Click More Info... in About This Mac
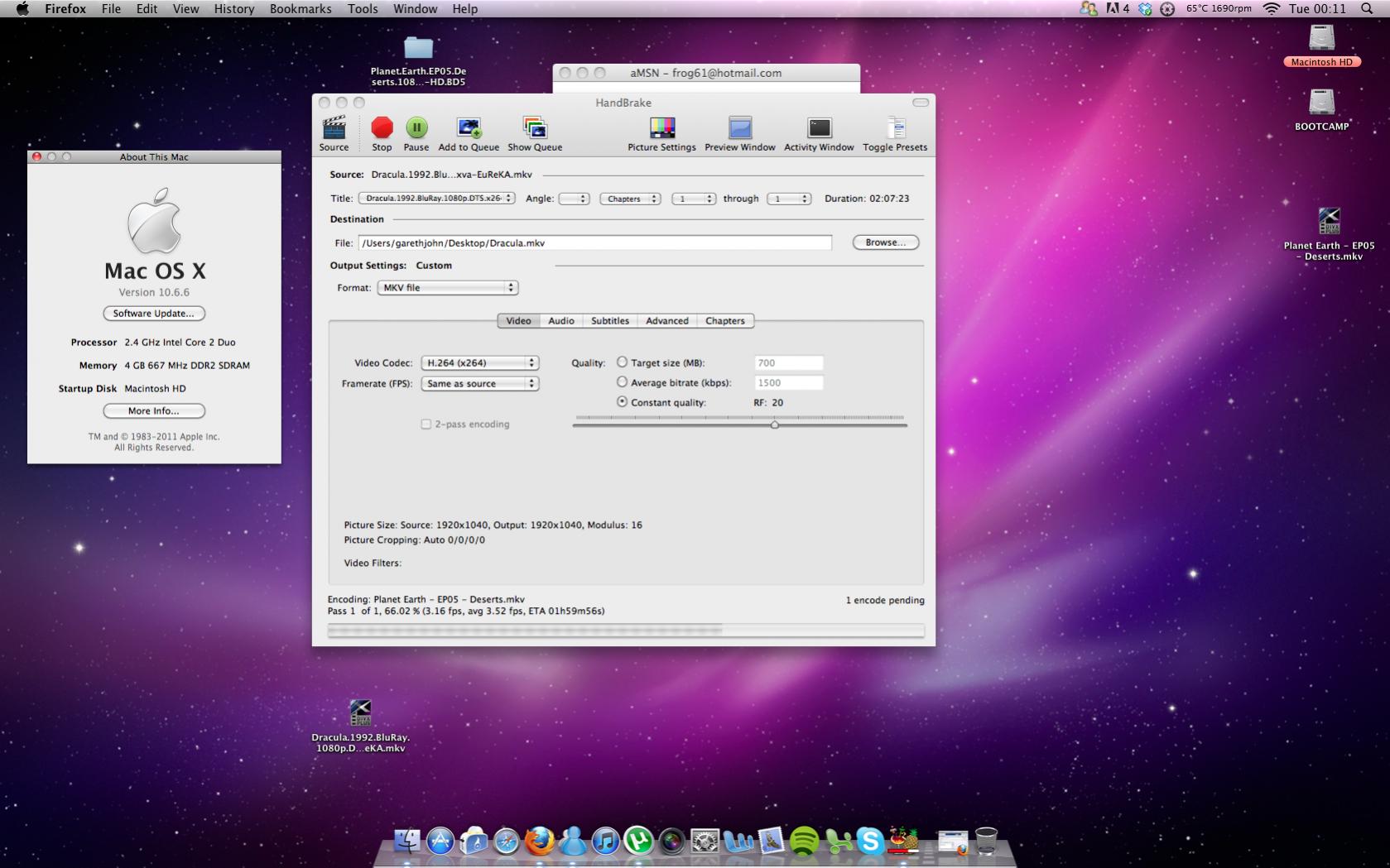The height and width of the screenshot is (868, 1390). (x=154, y=411)
